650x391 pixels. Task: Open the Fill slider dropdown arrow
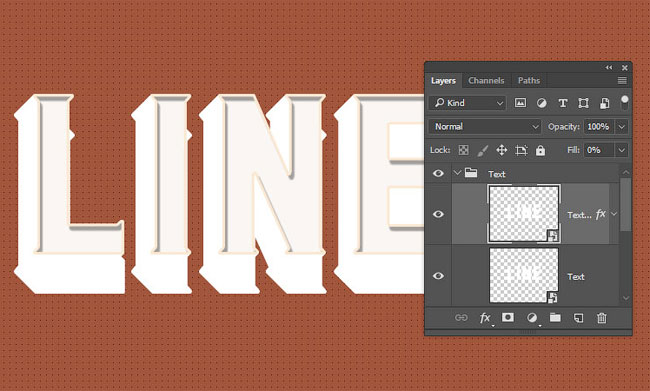point(621,150)
